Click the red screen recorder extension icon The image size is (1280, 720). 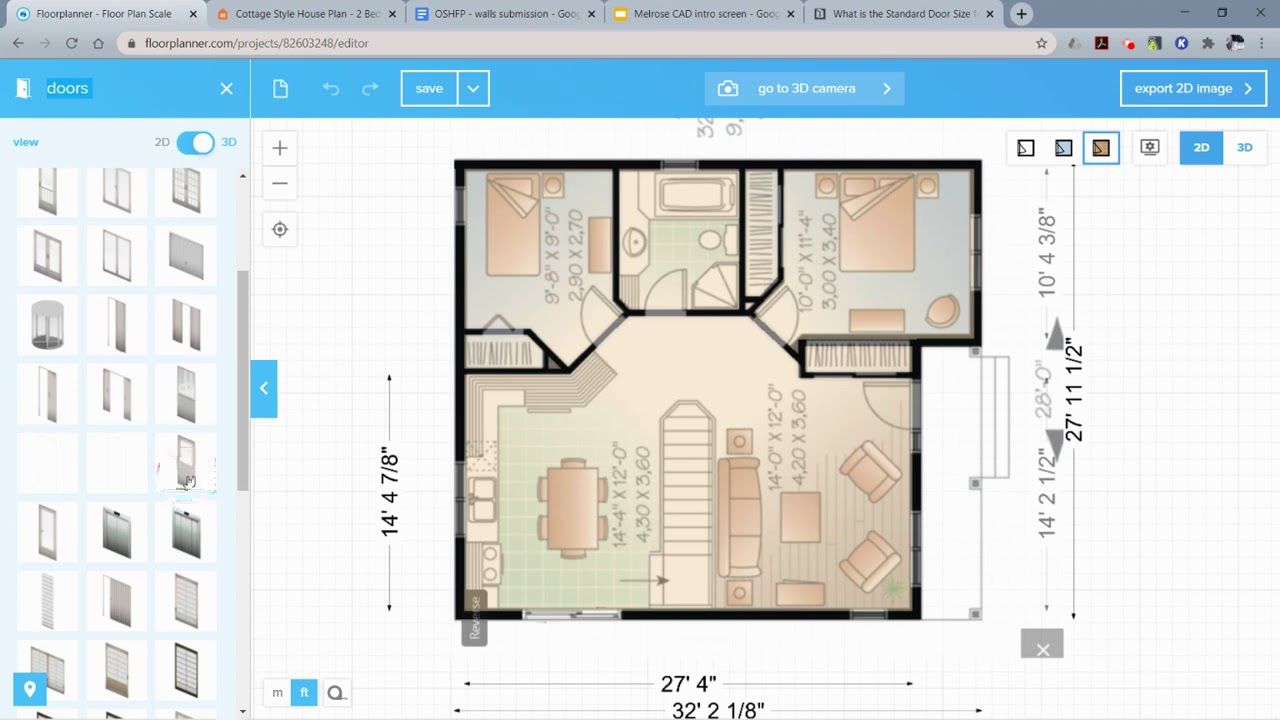tap(1129, 44)
